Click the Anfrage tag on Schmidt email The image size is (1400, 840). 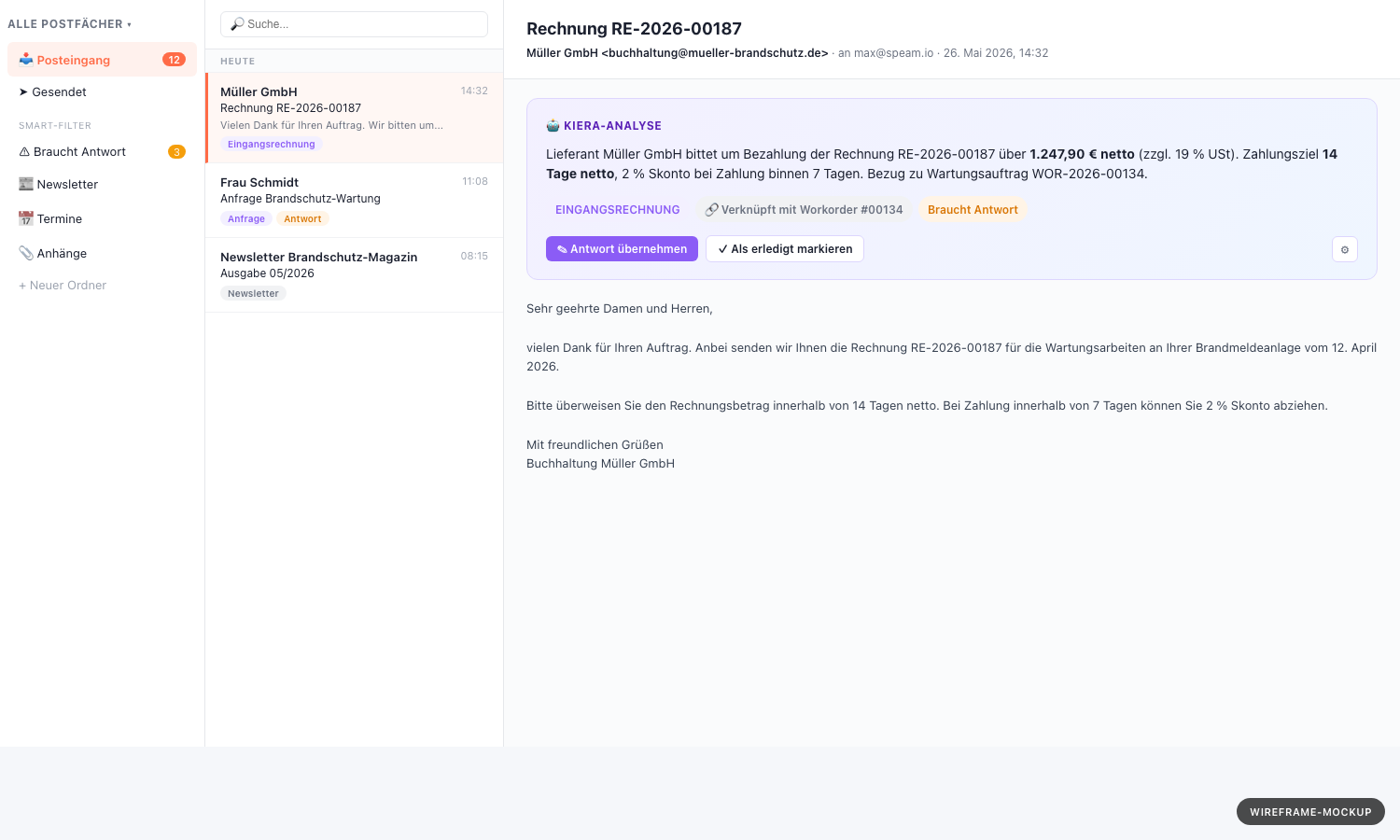point(246,219)
